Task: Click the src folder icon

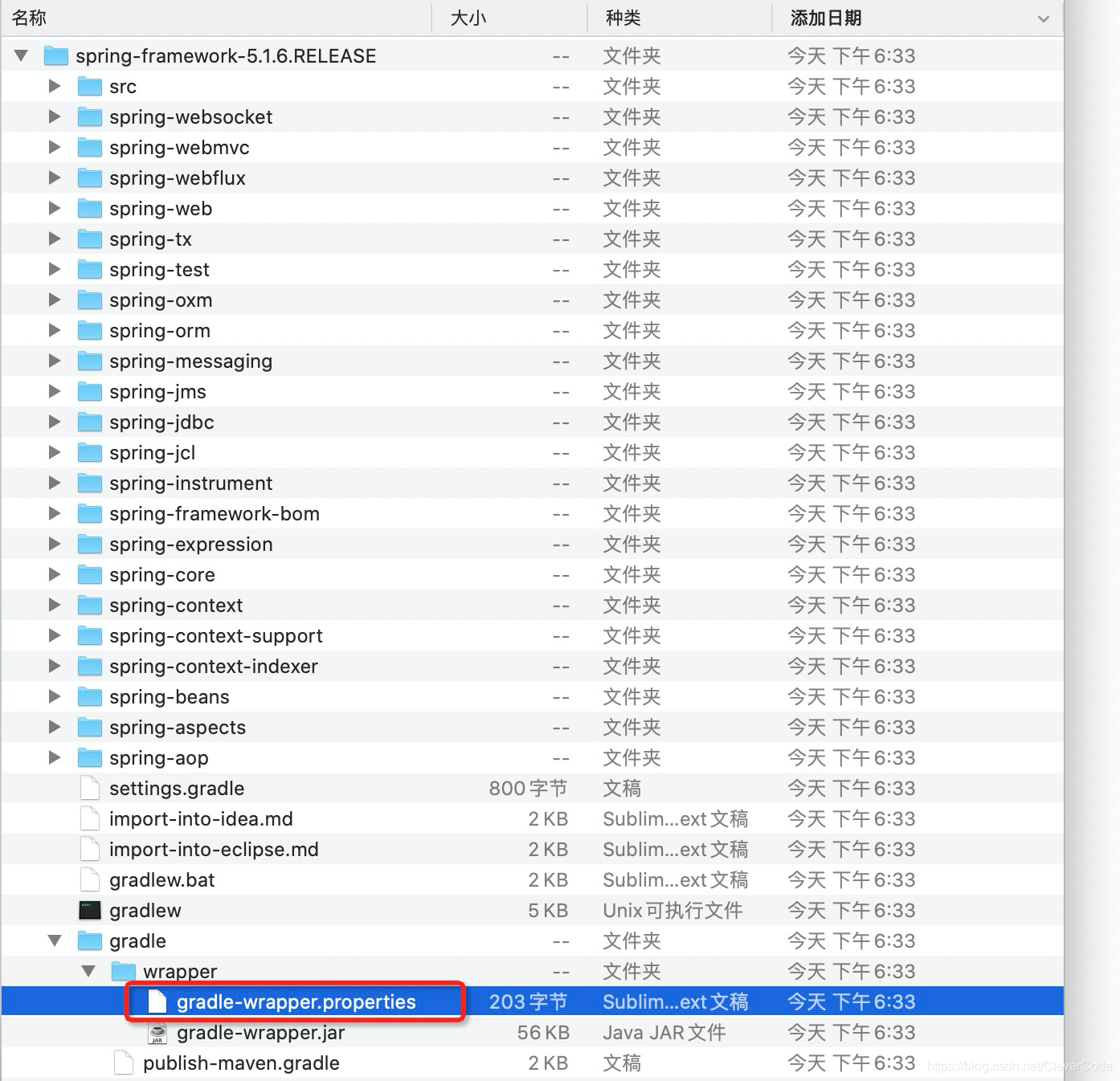Action: 89,86
